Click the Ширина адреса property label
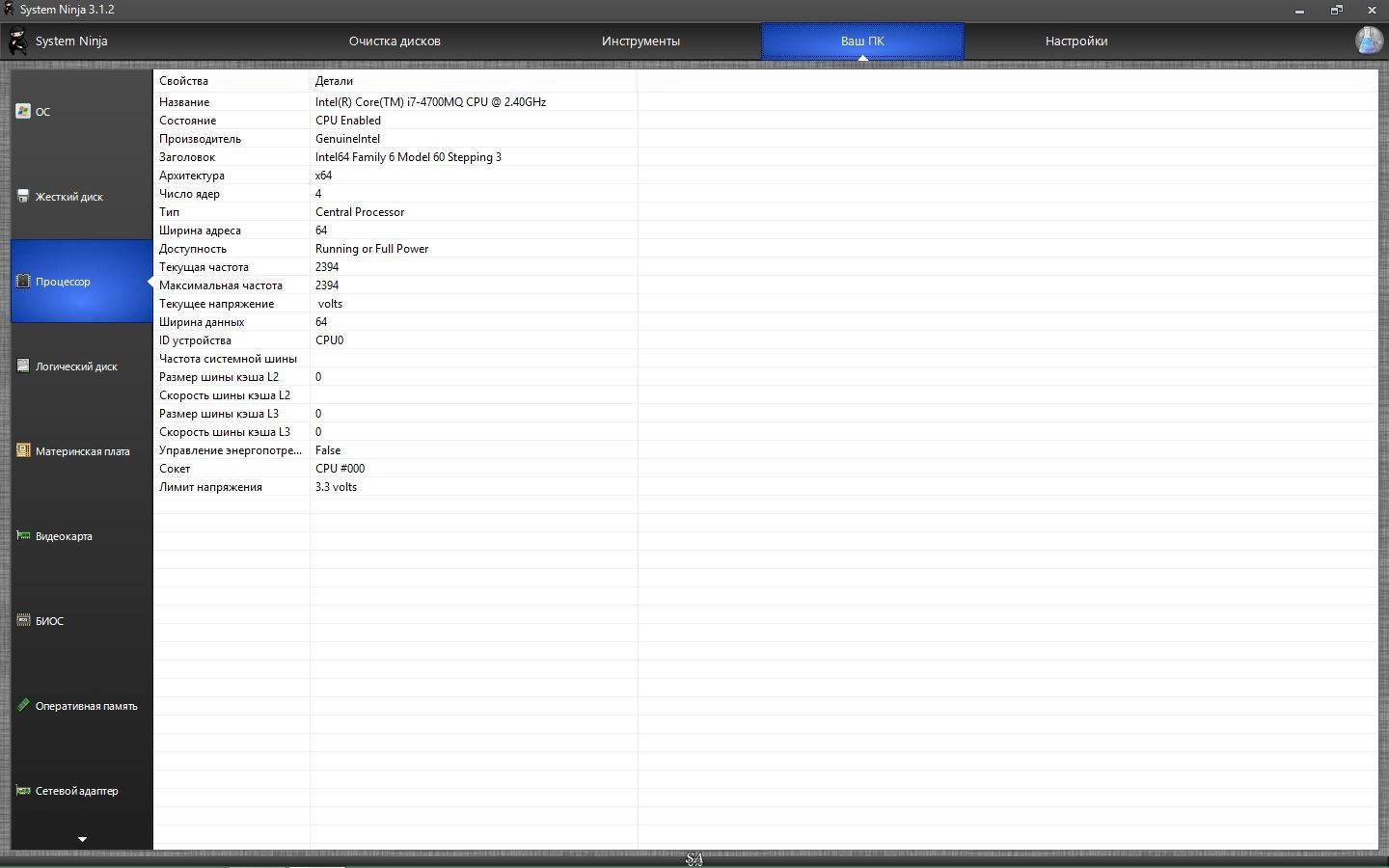The height and width of the screenshot is (868, 1389). 200,231
